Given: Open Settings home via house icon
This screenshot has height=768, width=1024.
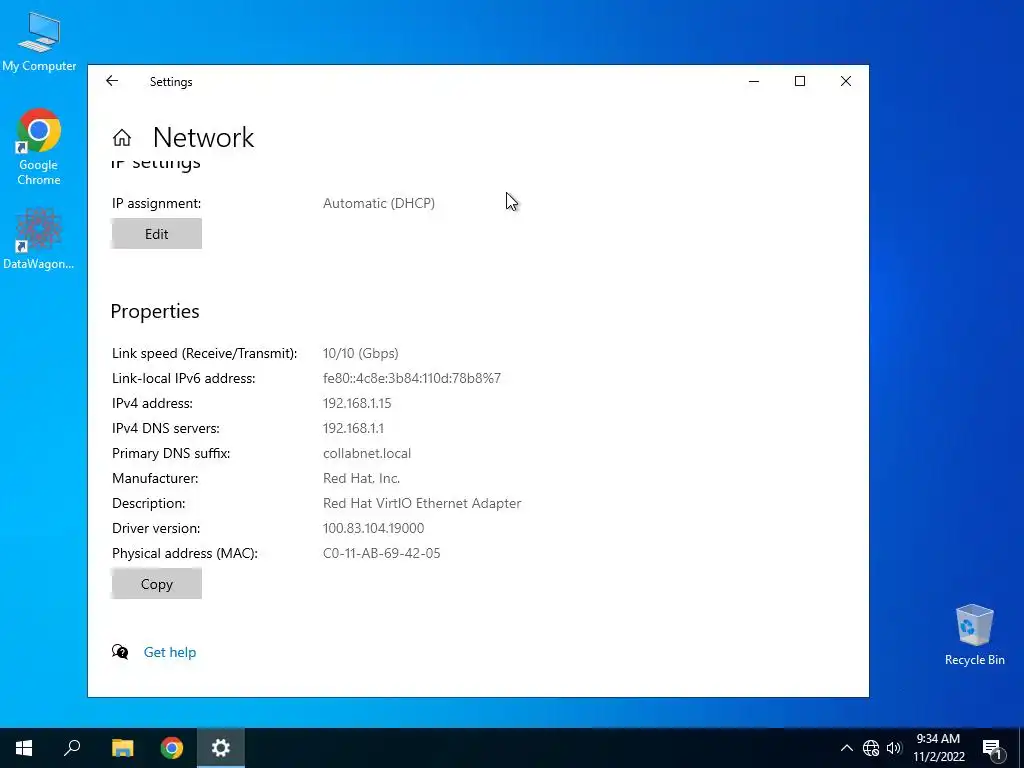Looking at the screenshot, I should click(x=121, y=138).
